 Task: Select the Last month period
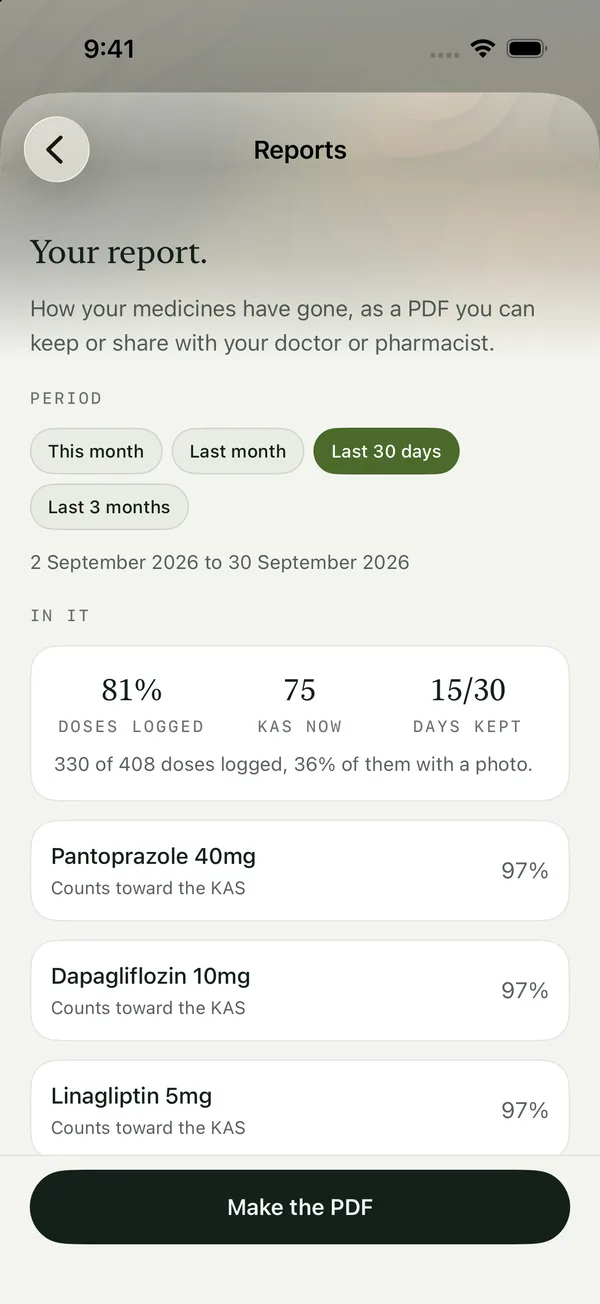(x=238, y=451)
